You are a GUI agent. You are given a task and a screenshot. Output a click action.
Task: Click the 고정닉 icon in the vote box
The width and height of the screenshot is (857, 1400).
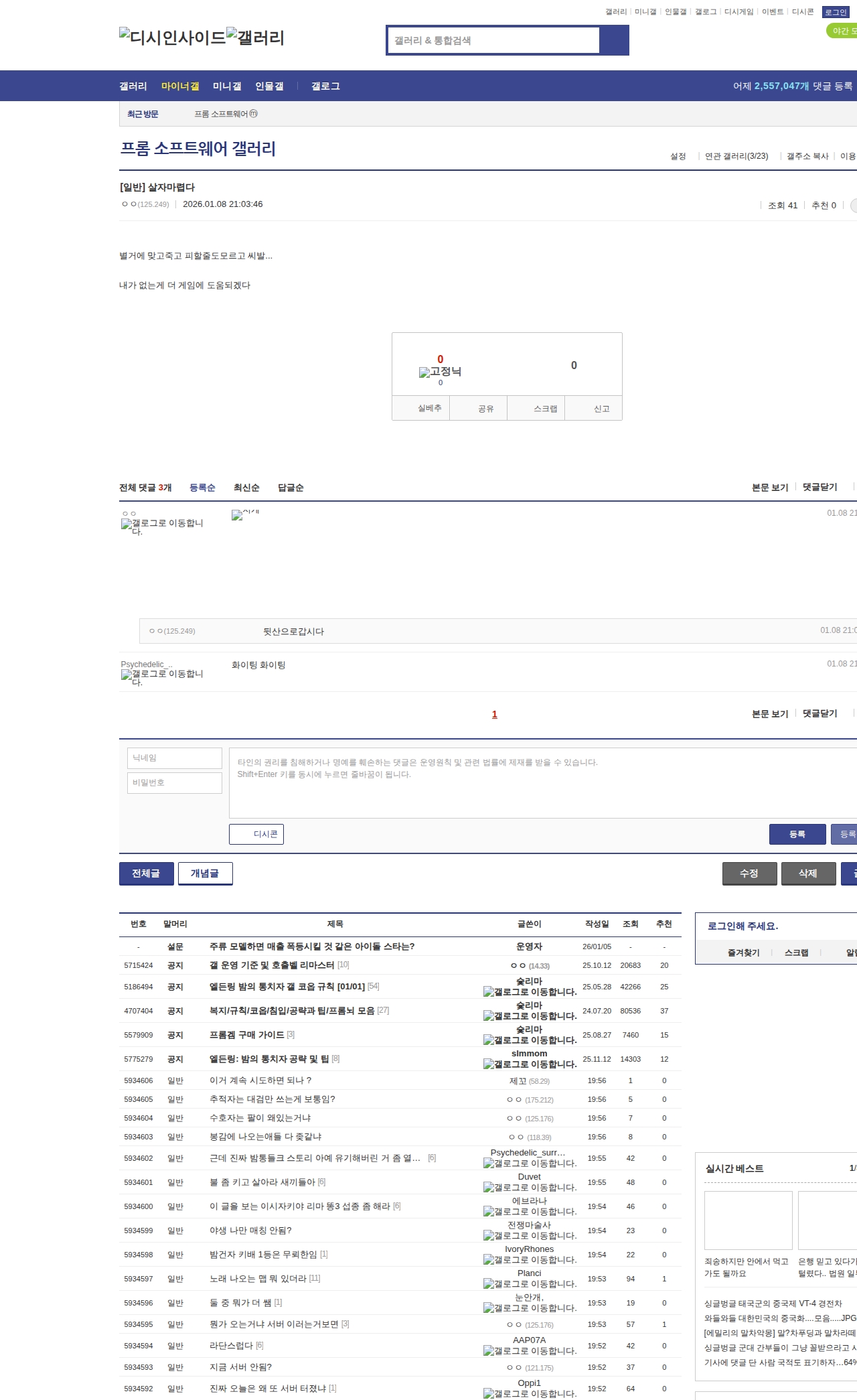click(424, 372)
